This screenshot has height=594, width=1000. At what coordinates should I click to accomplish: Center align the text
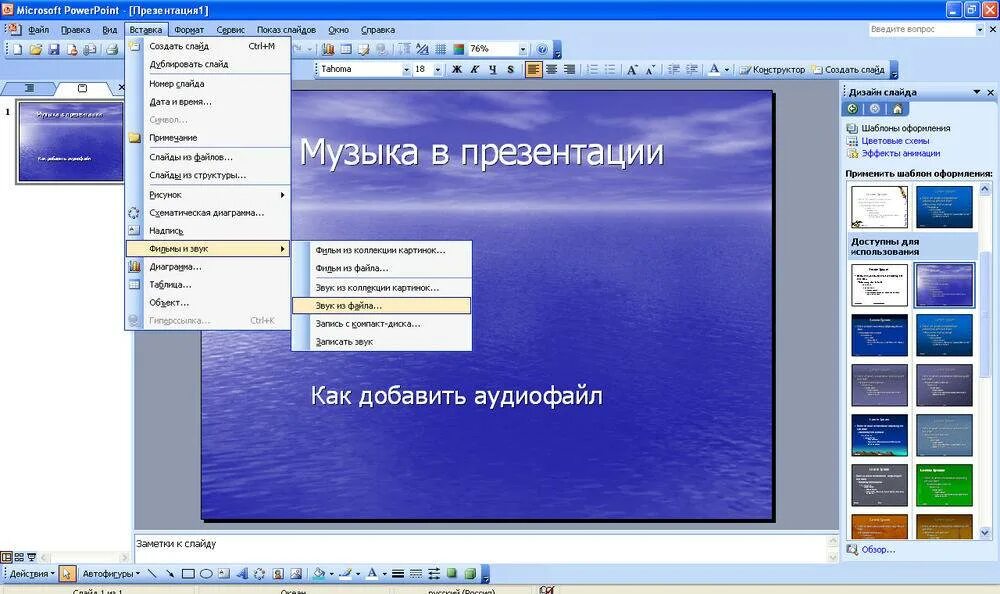click(552, 69)
